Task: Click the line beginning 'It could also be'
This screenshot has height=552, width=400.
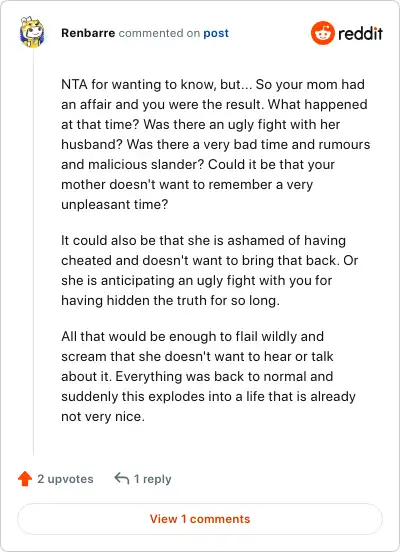Action: (204, 240)
